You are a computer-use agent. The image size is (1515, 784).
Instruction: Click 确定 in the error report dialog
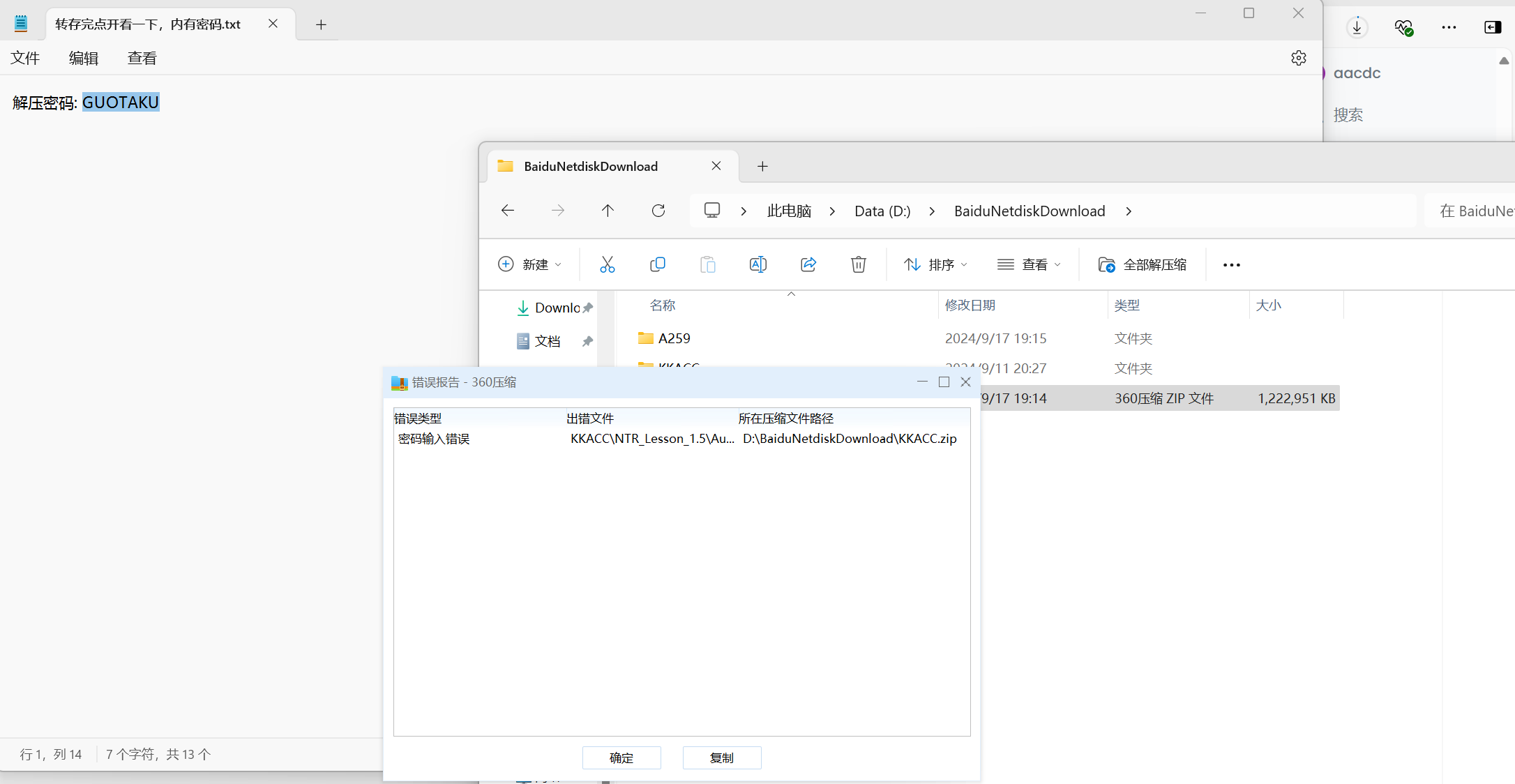coord(621,757)
